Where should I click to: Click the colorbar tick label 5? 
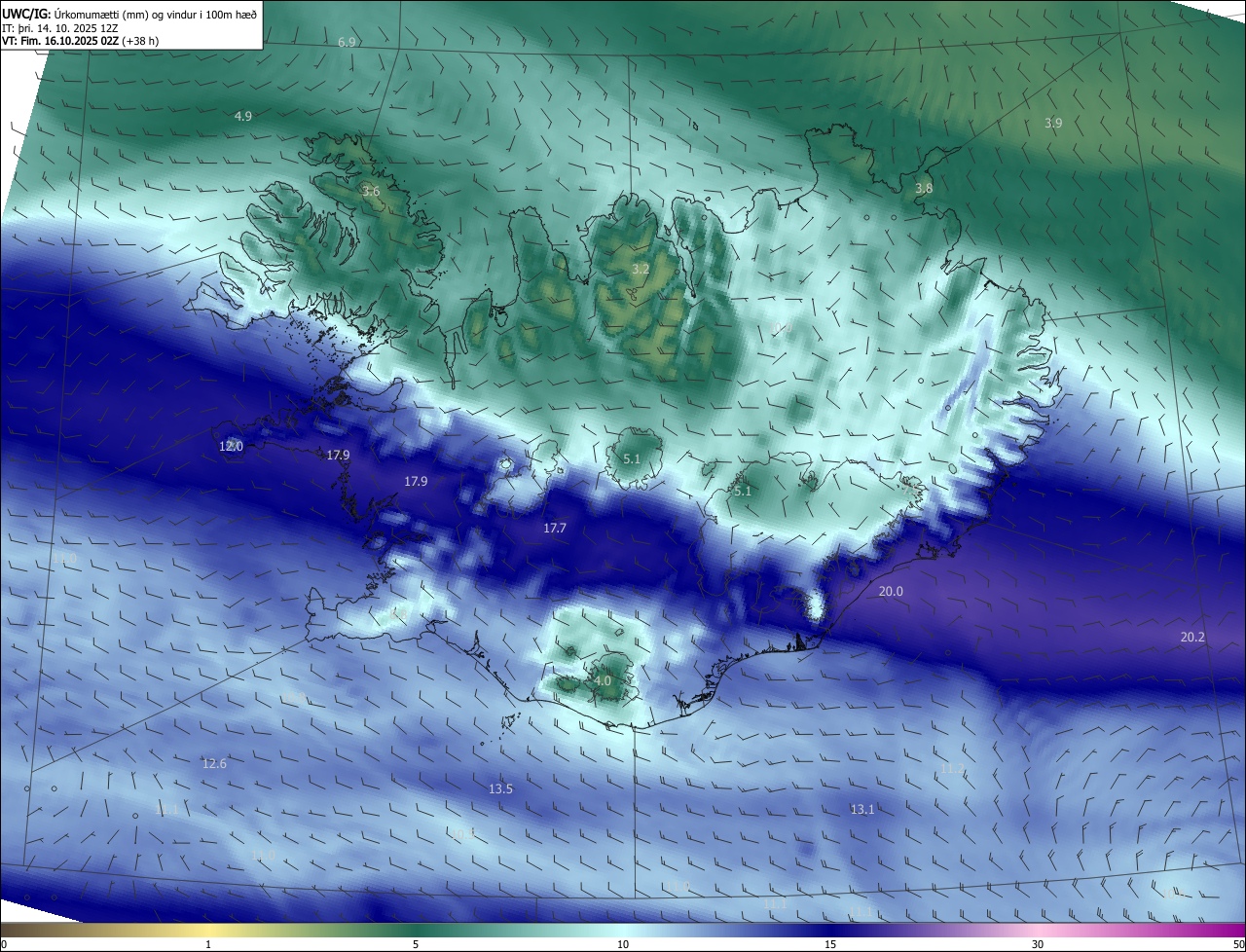click(416, 944)
